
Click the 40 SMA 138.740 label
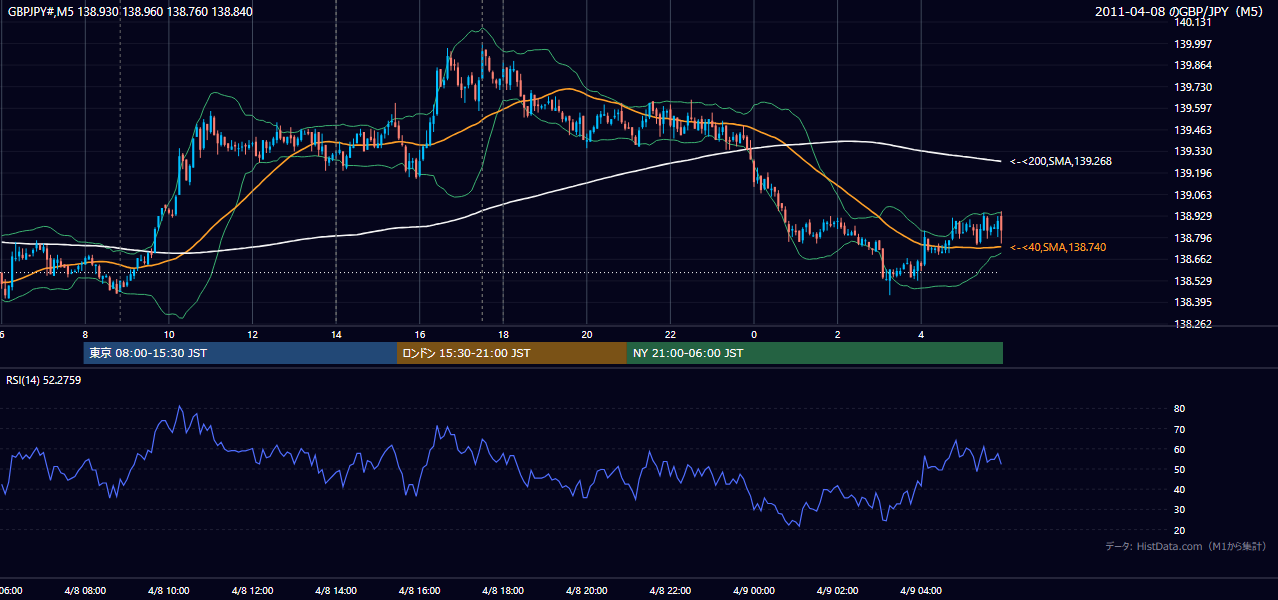(x=1058, y=247)
